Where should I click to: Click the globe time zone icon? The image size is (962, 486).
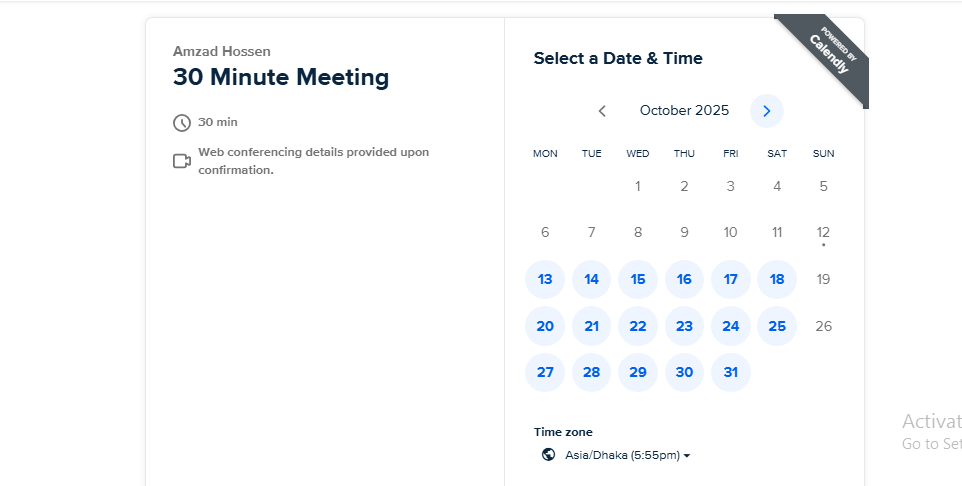coord(548,455)
